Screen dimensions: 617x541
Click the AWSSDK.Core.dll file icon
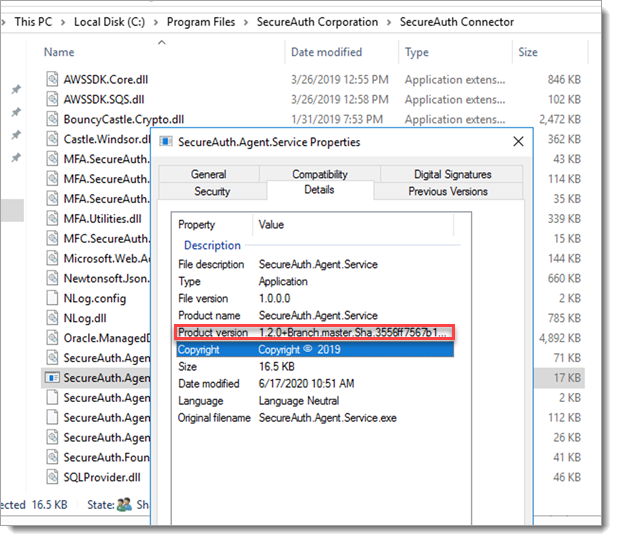(53, 79)
